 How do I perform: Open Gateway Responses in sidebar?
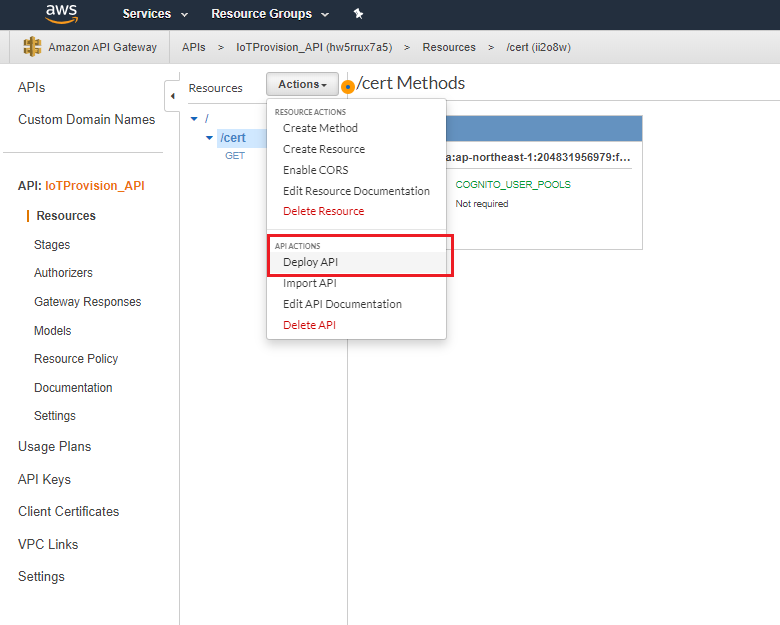tap(88, 302)
